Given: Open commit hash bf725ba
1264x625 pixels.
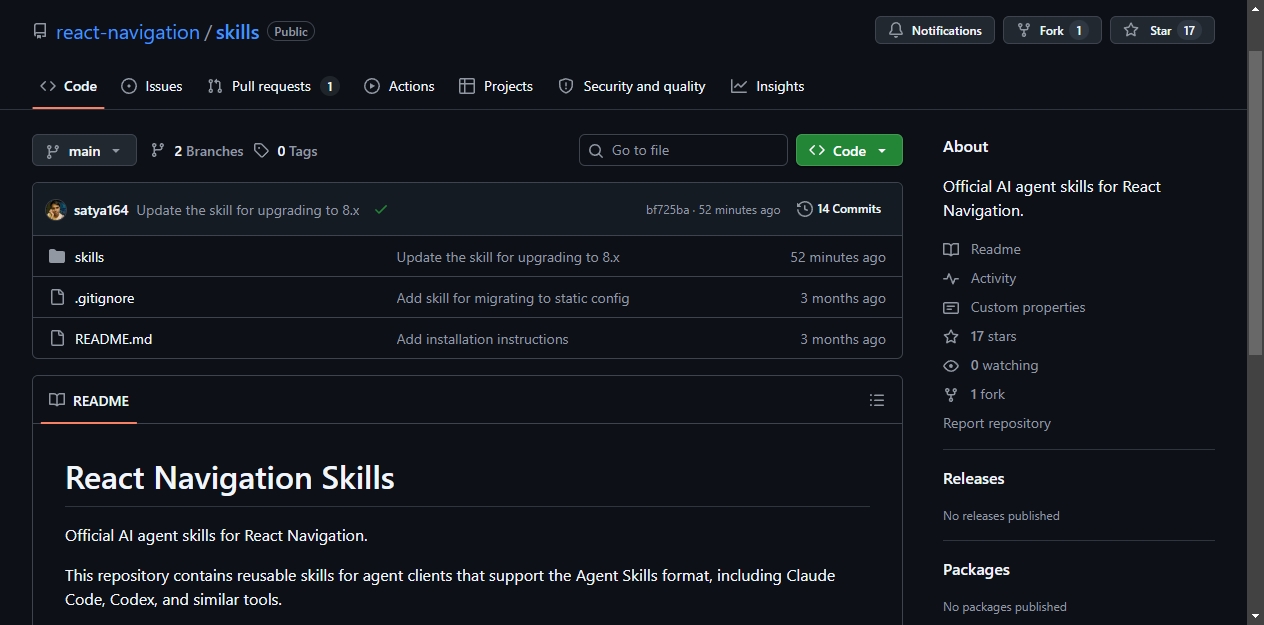Looking at the screenshot, I should click(x=667, y=210).
